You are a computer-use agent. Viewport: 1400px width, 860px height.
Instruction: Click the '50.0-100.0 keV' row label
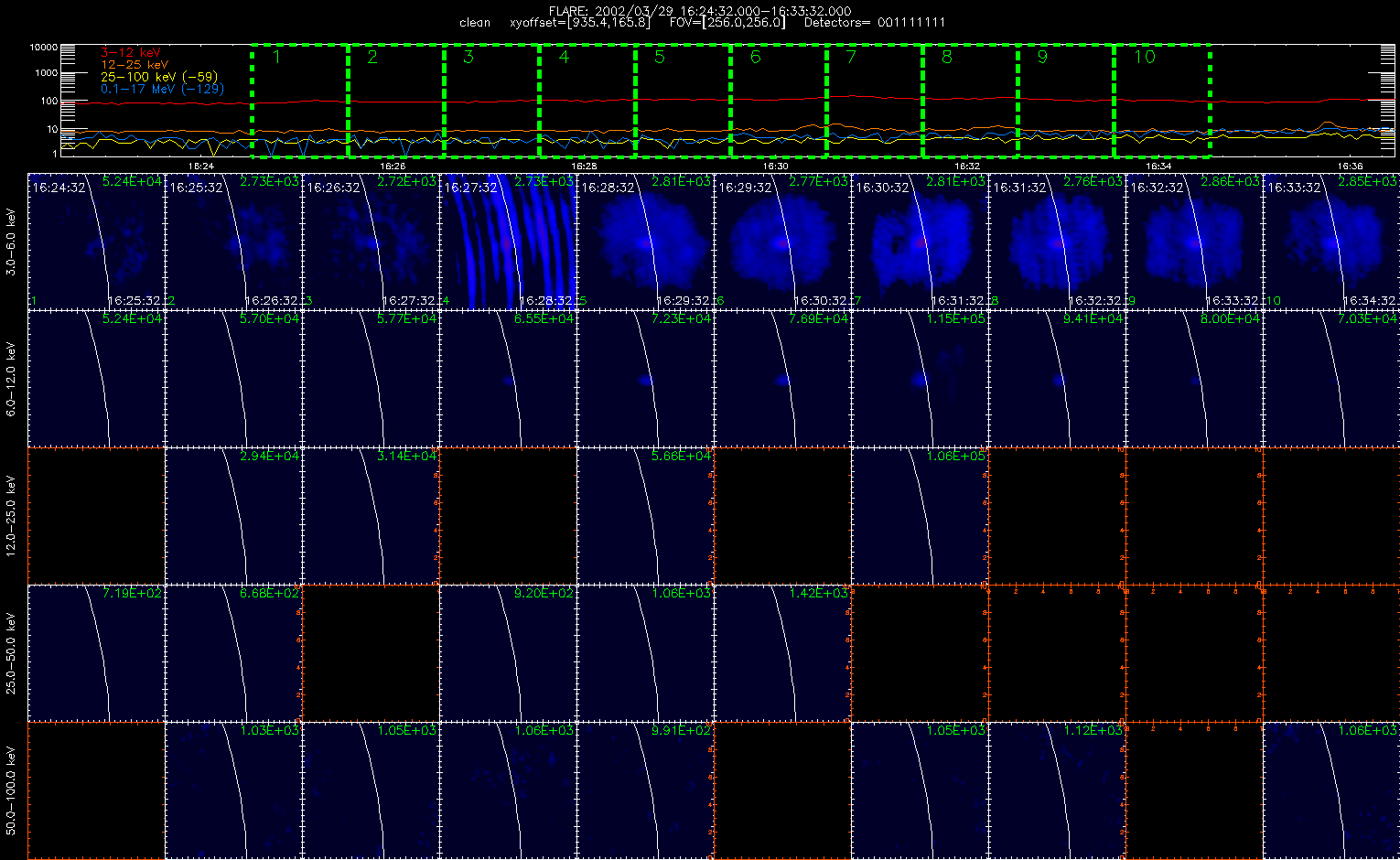point(11,790)
